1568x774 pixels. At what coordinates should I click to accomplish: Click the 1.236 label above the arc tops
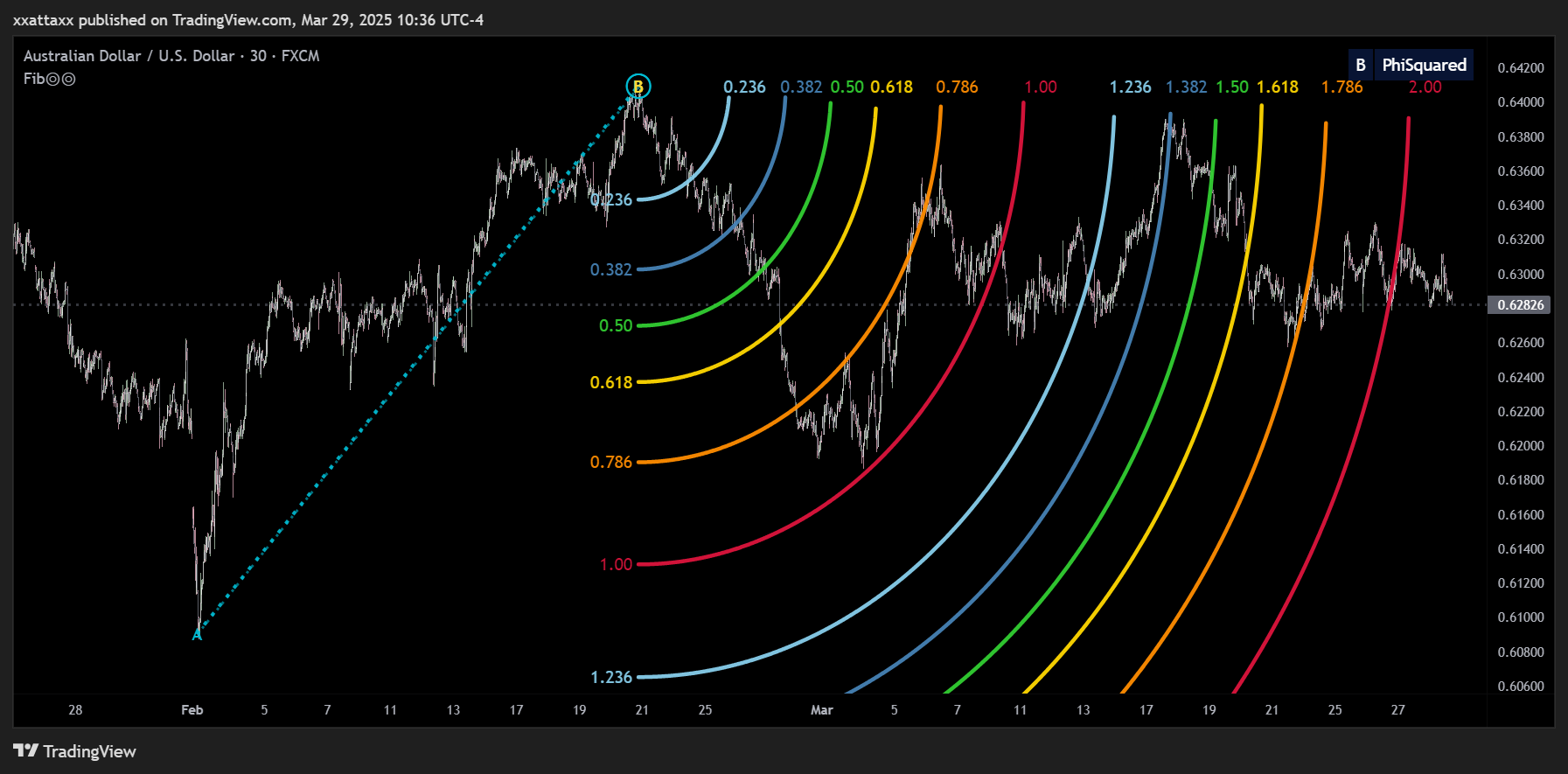(1130, 87)
